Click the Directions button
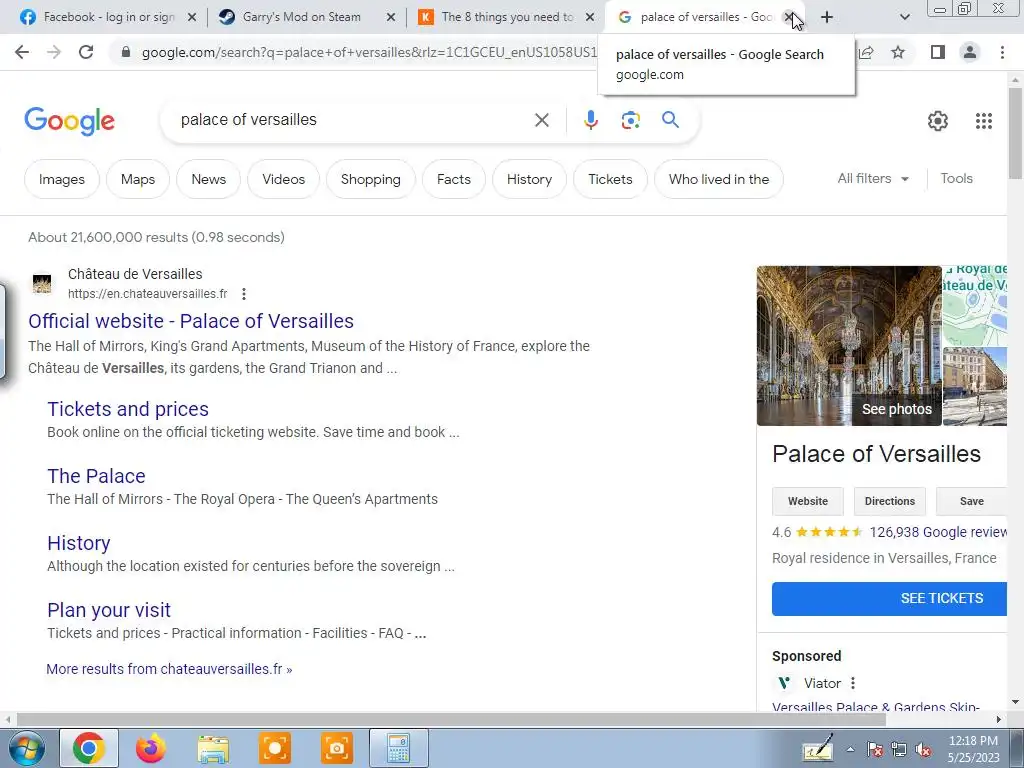1024x768 pixels. [x=889, y=501]
